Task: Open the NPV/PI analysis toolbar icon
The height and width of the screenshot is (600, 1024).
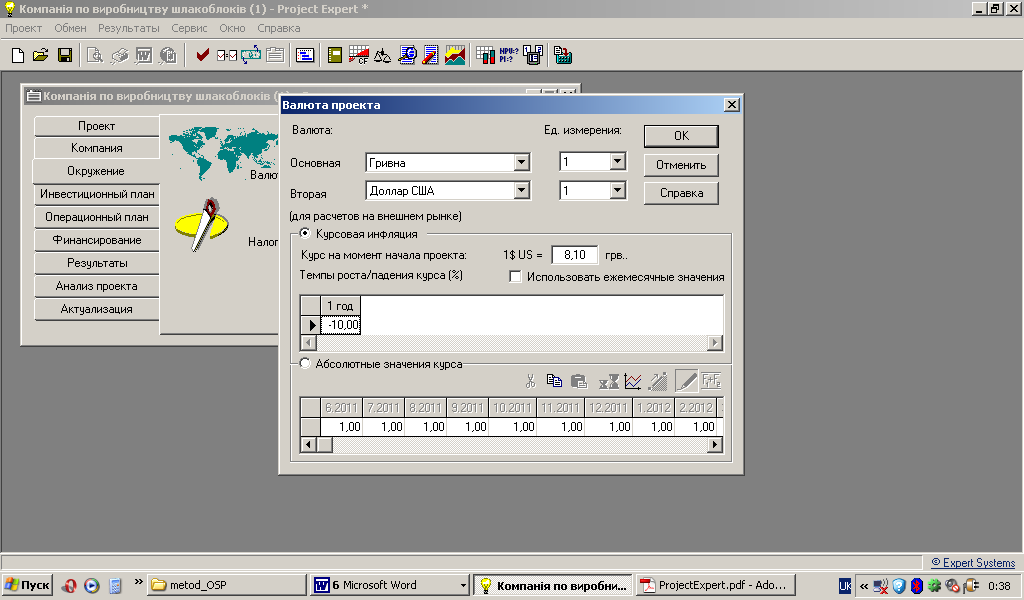Action: click(509, 55)
